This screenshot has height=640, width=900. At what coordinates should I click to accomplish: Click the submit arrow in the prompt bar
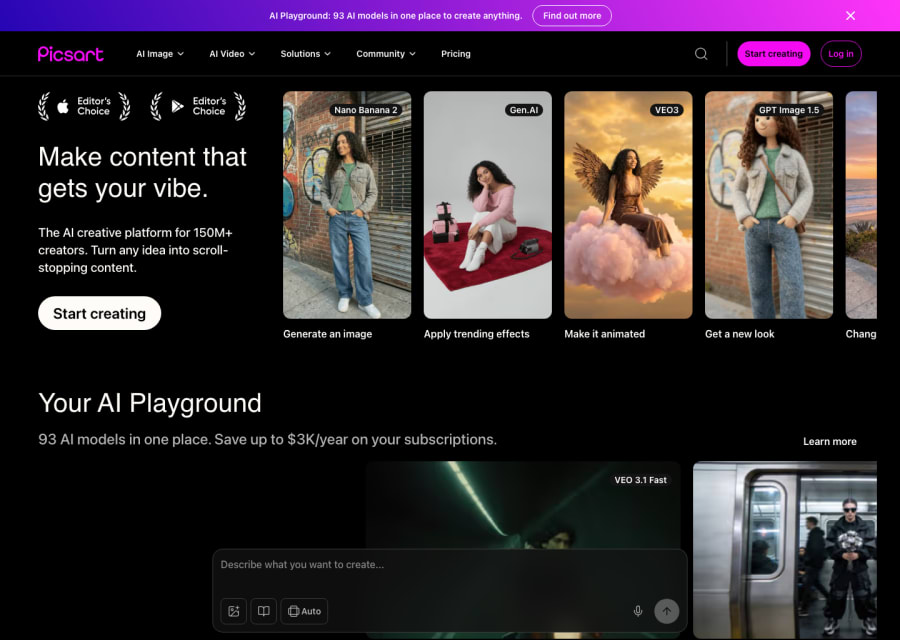pyautogui.click(x=666, y=610)
